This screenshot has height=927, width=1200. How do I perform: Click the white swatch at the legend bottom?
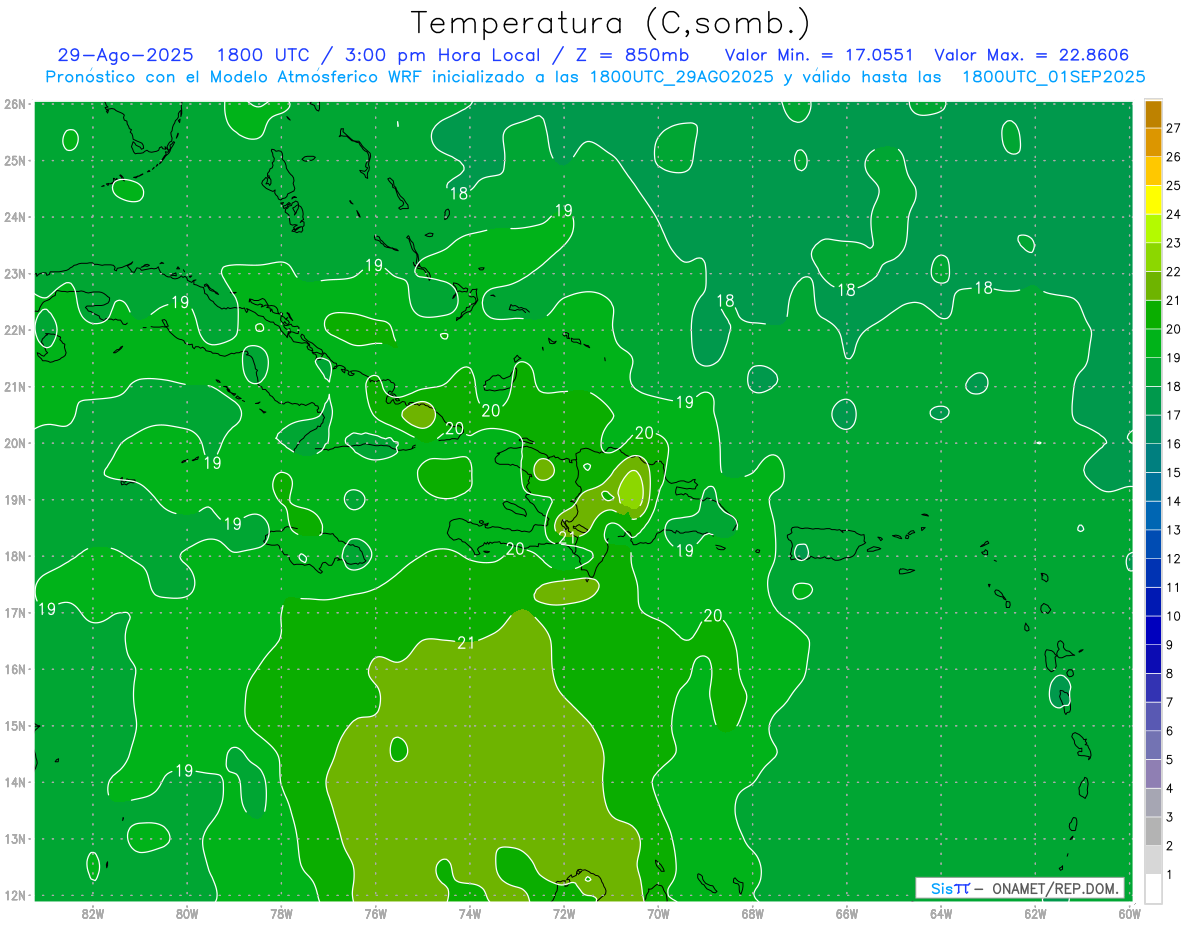tap(1153, 888)
